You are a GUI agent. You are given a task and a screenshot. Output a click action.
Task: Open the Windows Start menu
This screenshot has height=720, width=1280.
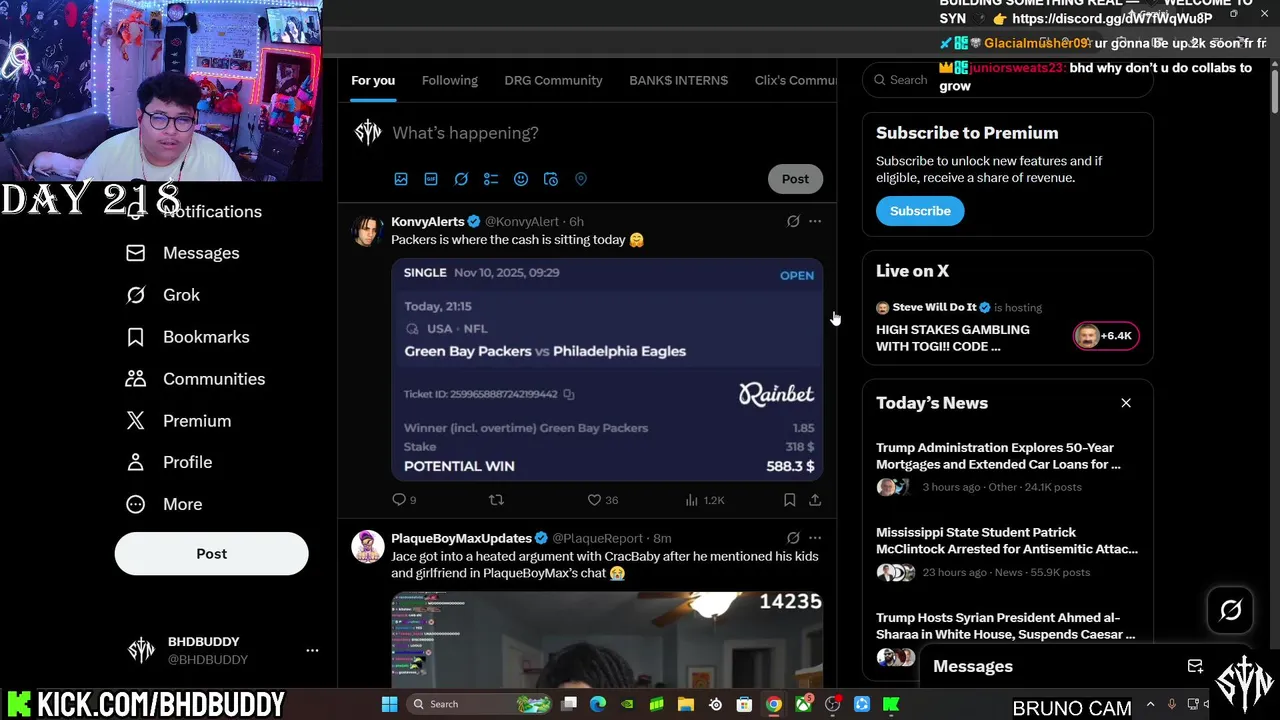[x=389, y=704]
